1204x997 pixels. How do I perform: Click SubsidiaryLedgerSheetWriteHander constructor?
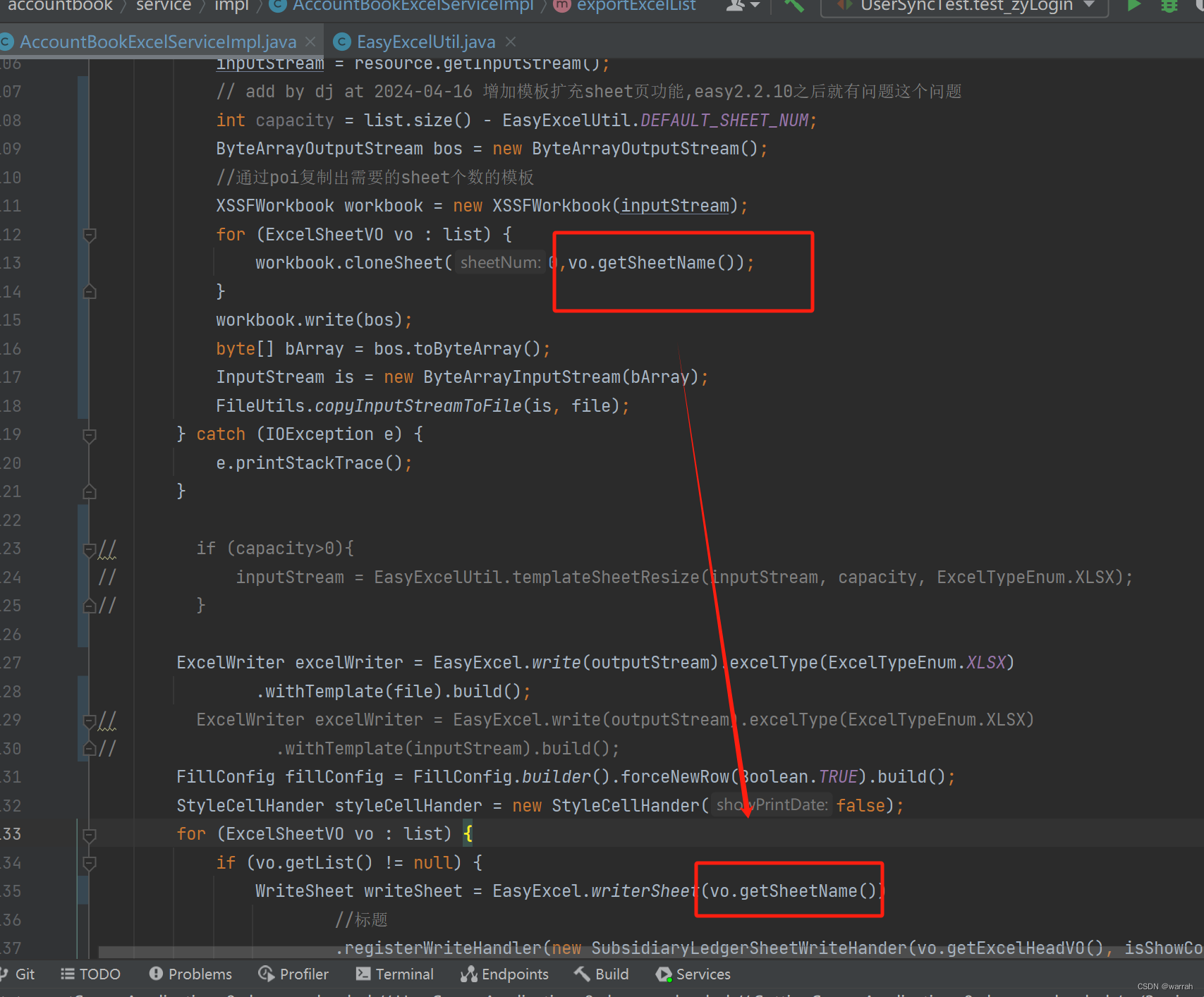click(x=749, y=948)
